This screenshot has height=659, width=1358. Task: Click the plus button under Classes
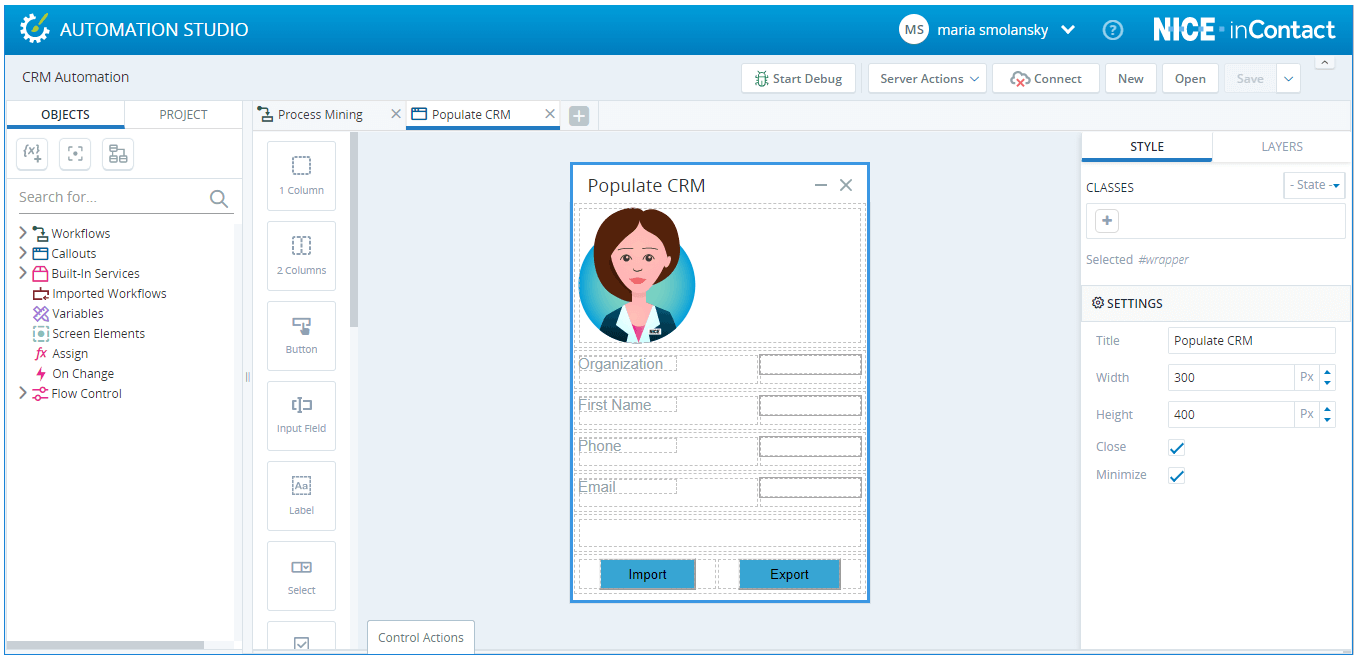(x=1107, y=221)
